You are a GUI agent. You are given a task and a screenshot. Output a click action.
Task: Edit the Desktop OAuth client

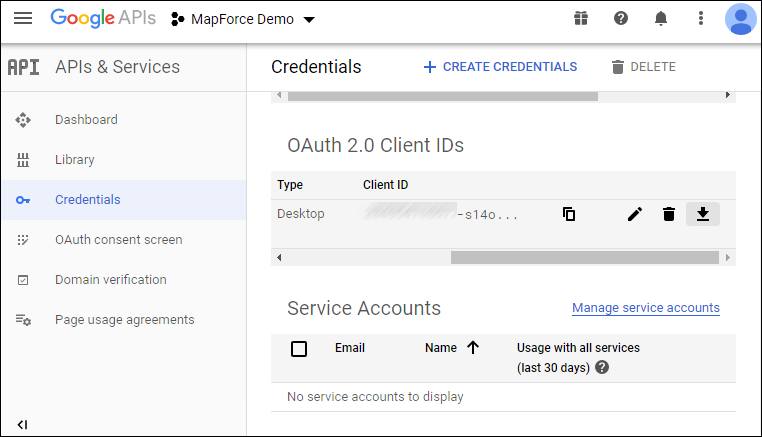coord(634,214)
